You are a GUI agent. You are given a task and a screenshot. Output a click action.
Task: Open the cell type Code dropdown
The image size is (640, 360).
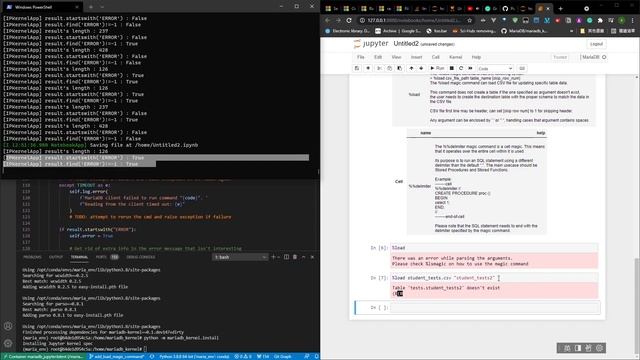tap(495, 69)
